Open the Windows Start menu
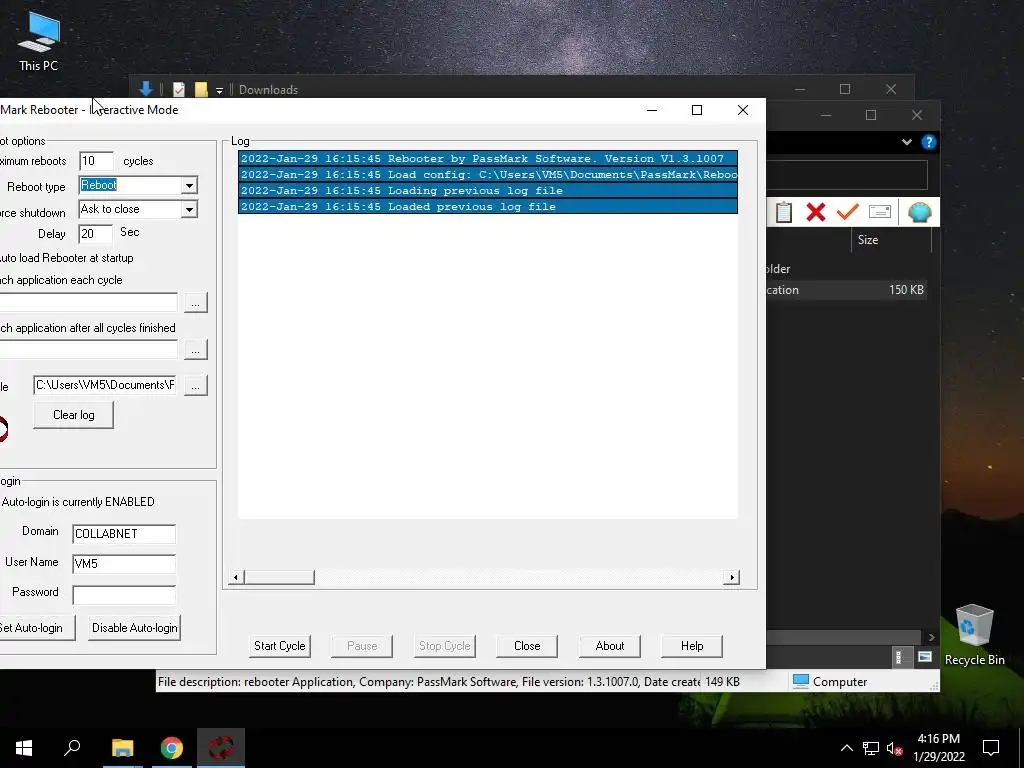1024x768 pixels. tap(24, 748)
